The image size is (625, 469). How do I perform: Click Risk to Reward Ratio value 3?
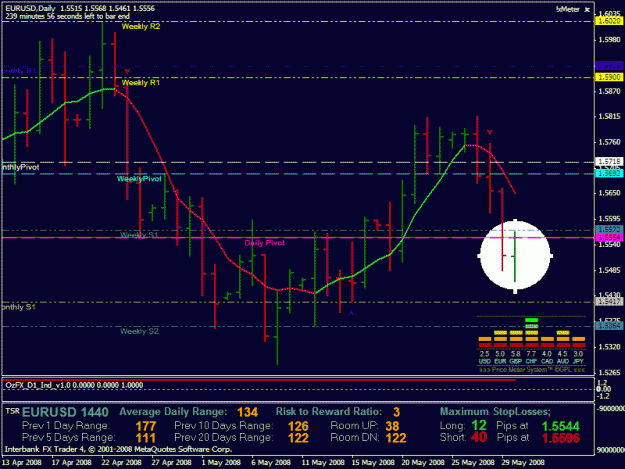click(x=396, y=412)
